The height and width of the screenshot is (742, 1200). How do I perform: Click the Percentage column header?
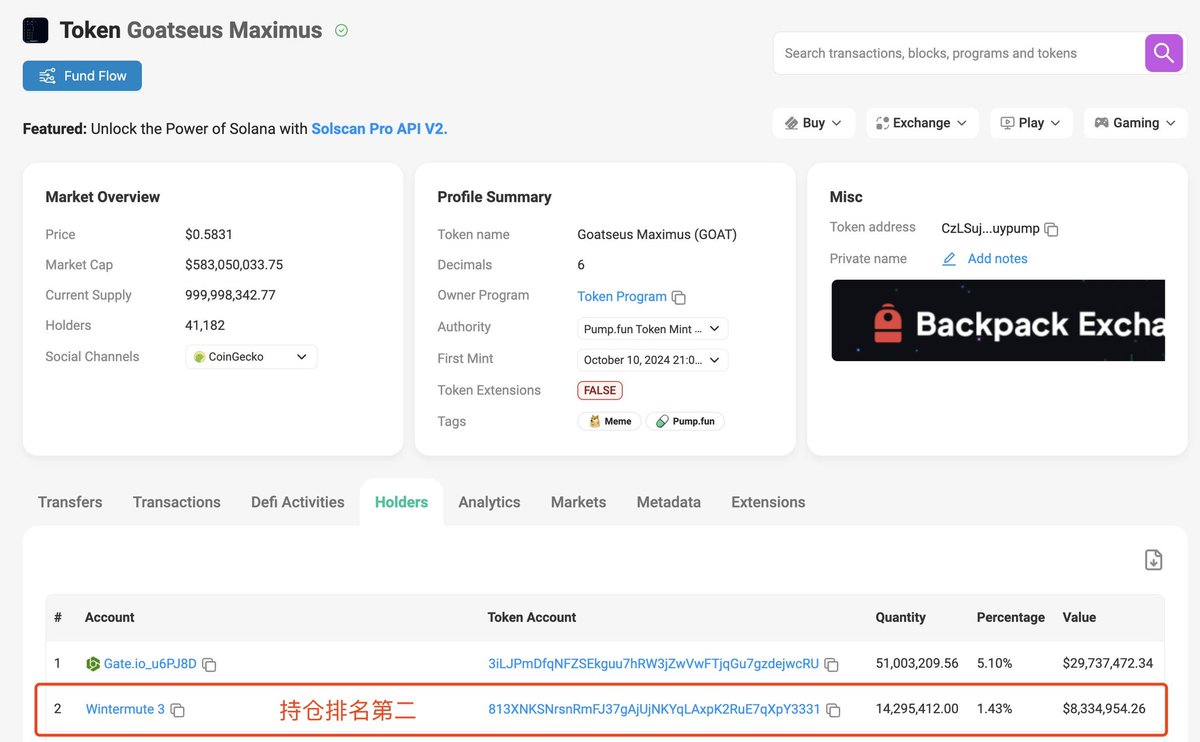1011,617
